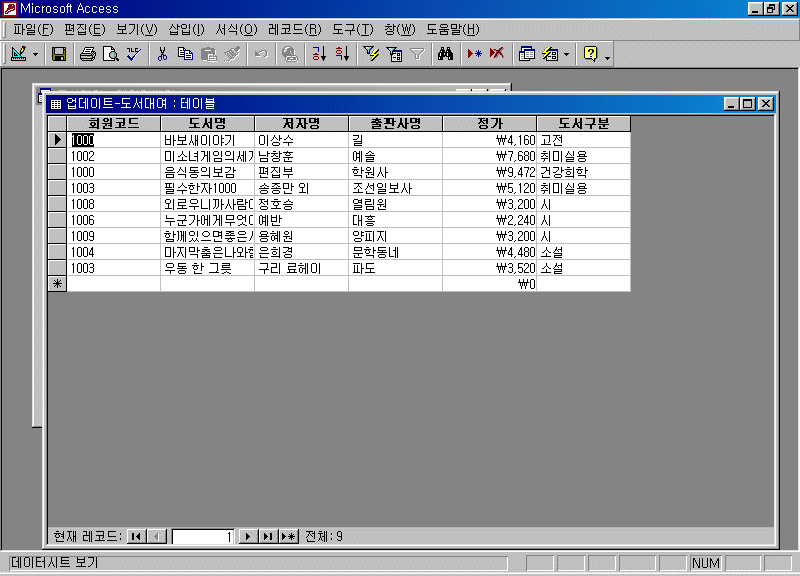Click the 건강희학 category cell
The width and height of the screenshot is (800, 576).
click(584, 172)
